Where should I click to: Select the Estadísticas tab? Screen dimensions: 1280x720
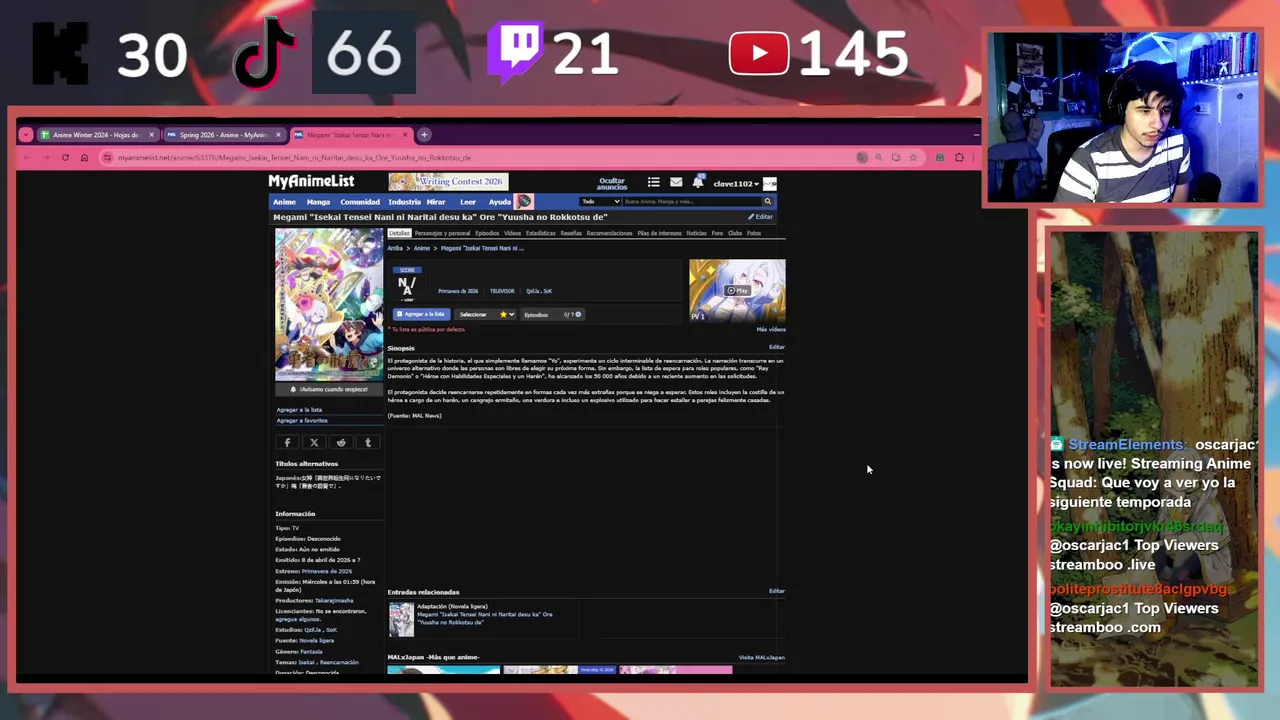541,233
